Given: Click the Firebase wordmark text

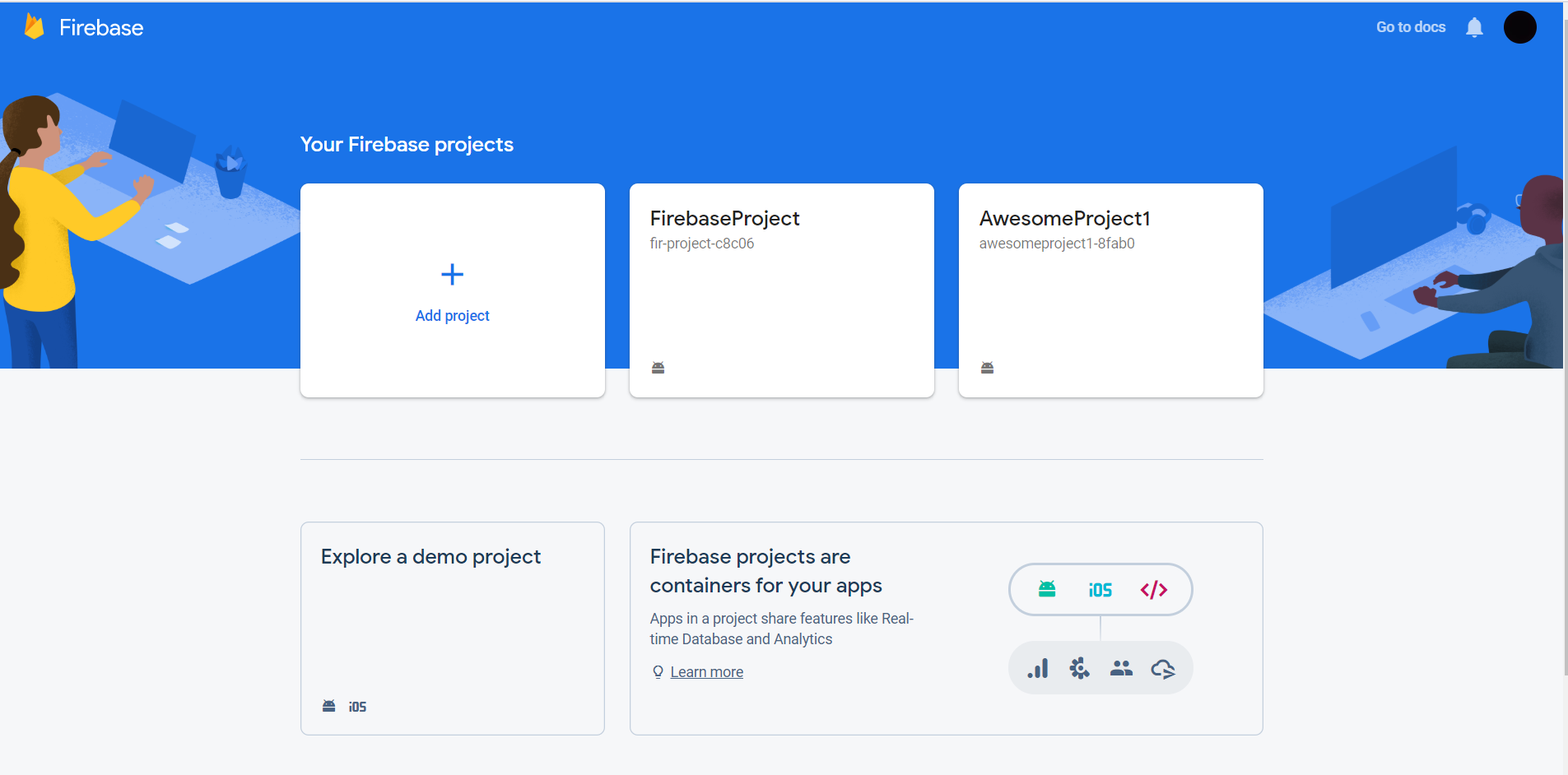Looking at the screenshot, I should point(101,28).
